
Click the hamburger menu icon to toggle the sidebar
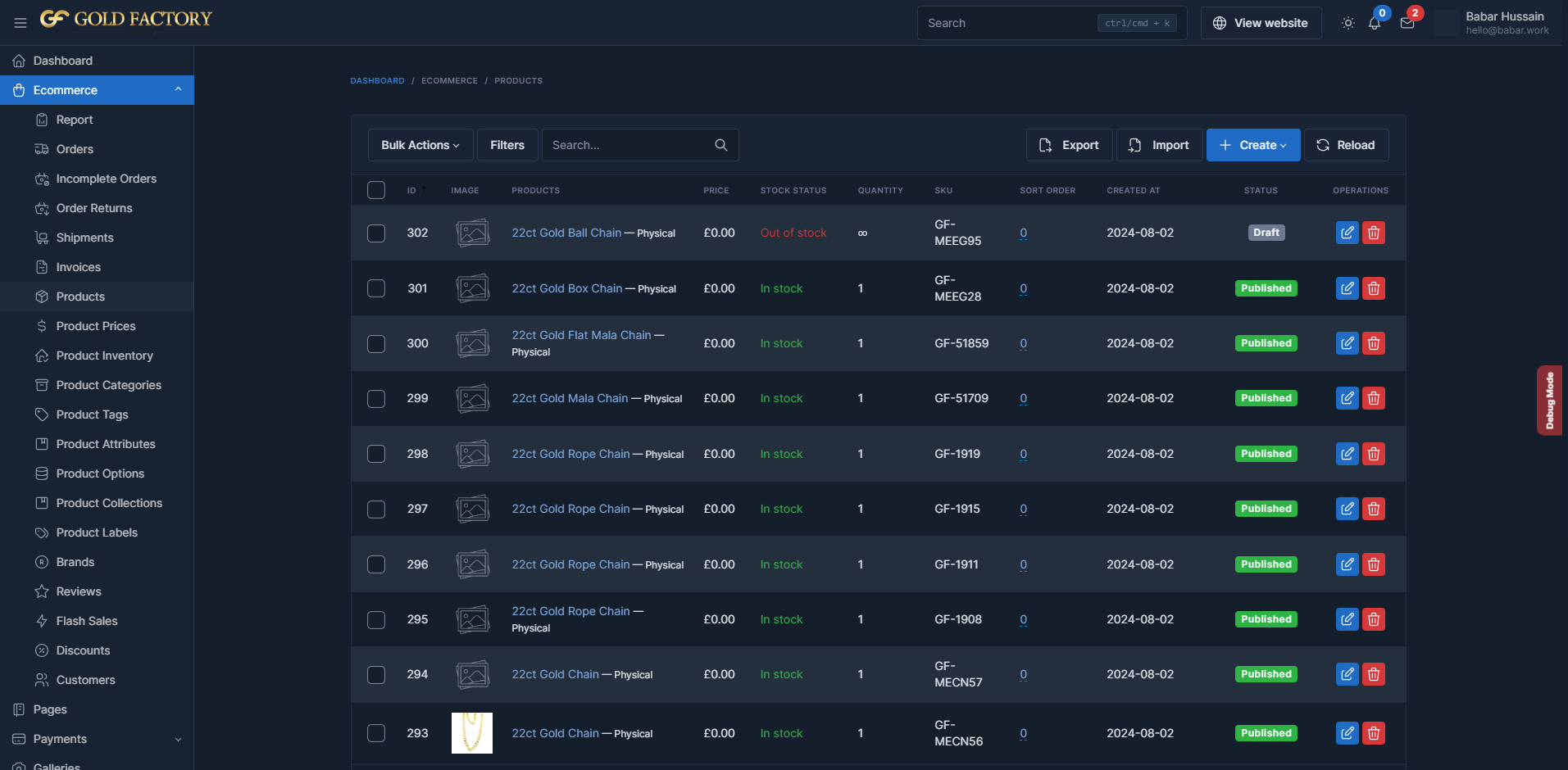20,23
